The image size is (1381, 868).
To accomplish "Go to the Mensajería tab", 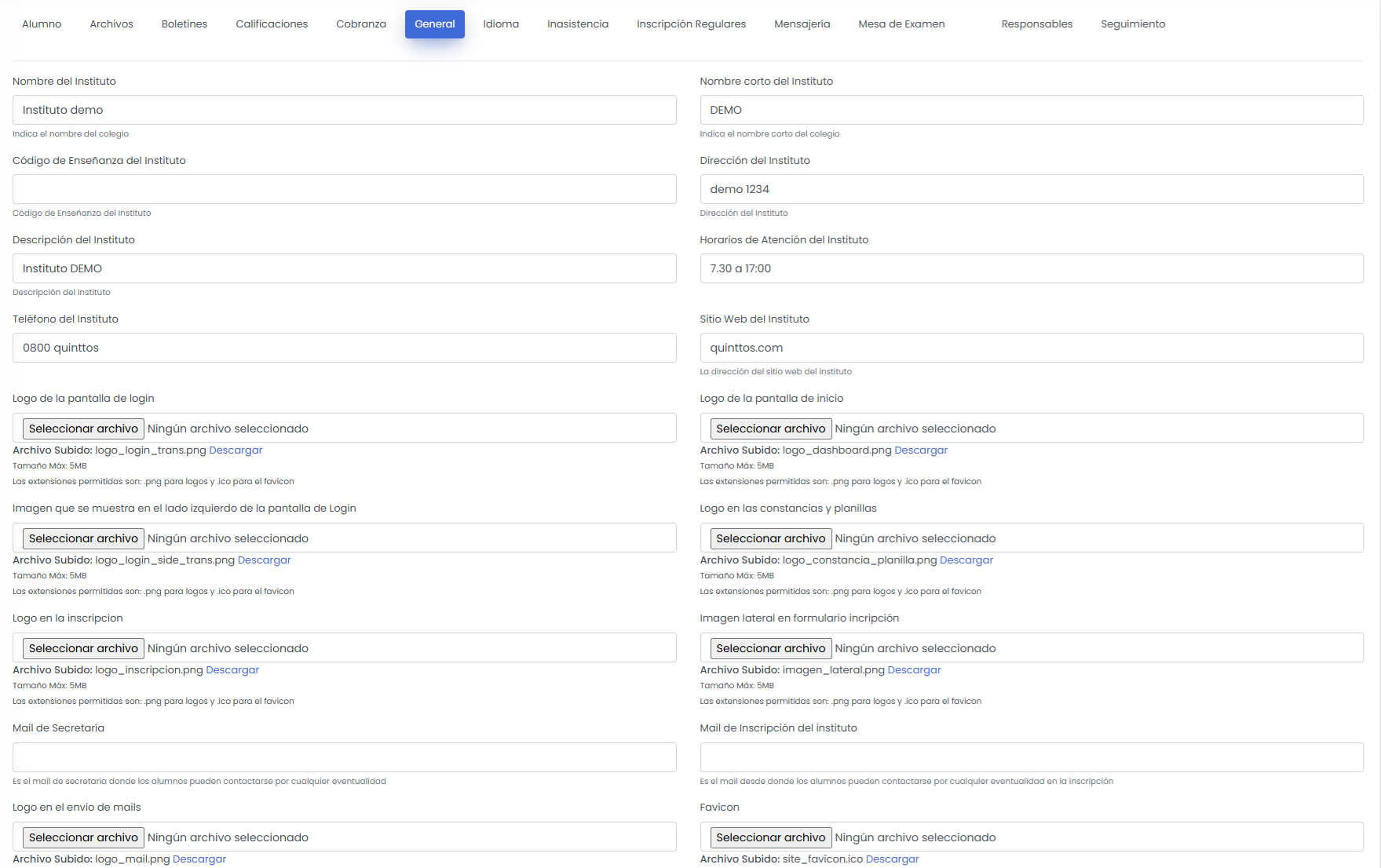I will pos(802,24).
